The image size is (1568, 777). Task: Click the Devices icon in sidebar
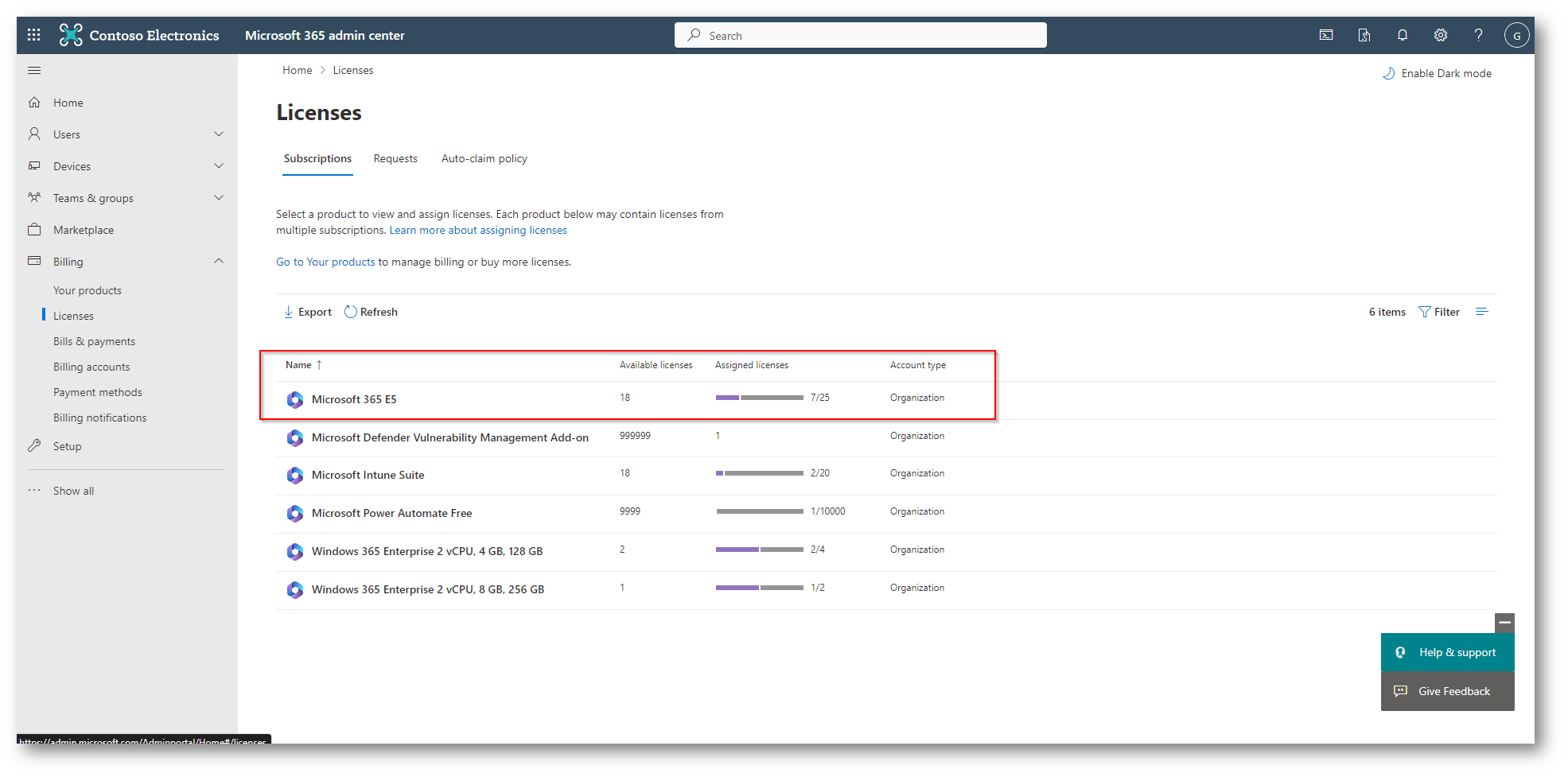pos(34,165)
